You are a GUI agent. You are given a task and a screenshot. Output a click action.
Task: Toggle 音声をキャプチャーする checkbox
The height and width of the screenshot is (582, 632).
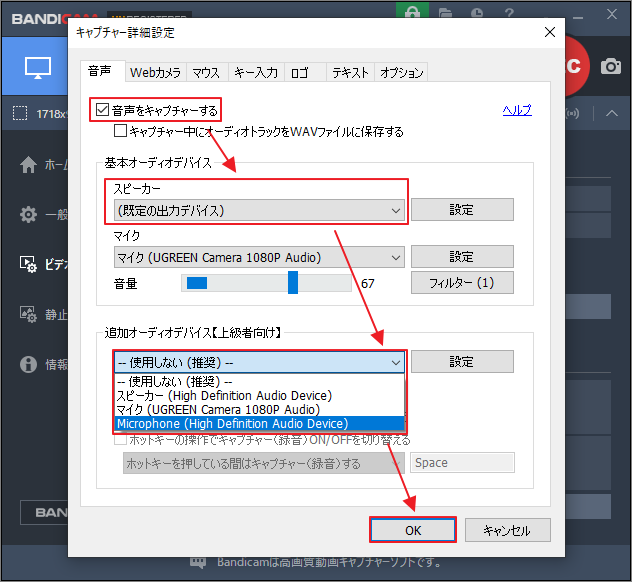(x=102, y=109)
